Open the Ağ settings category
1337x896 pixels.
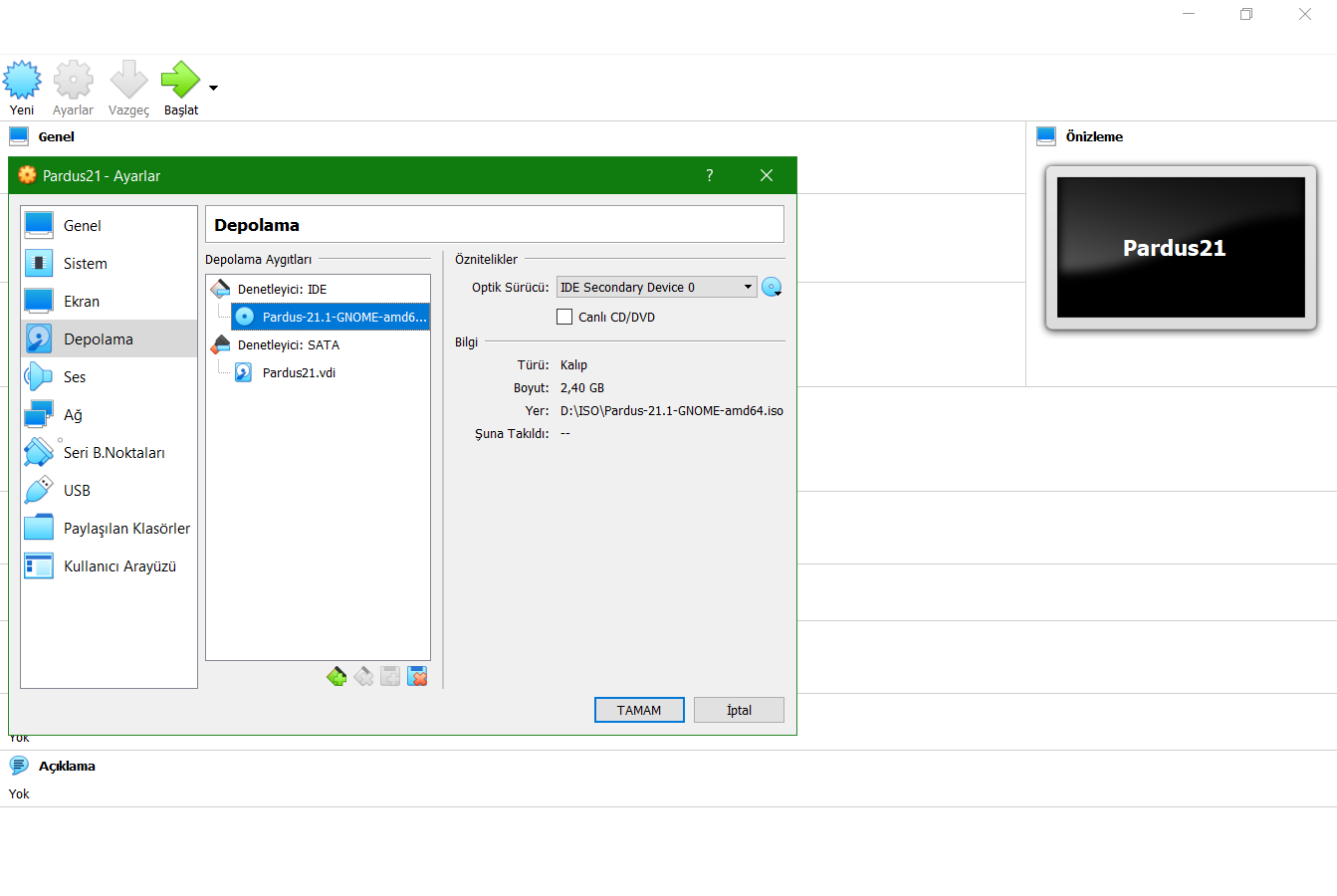(110, 415)
